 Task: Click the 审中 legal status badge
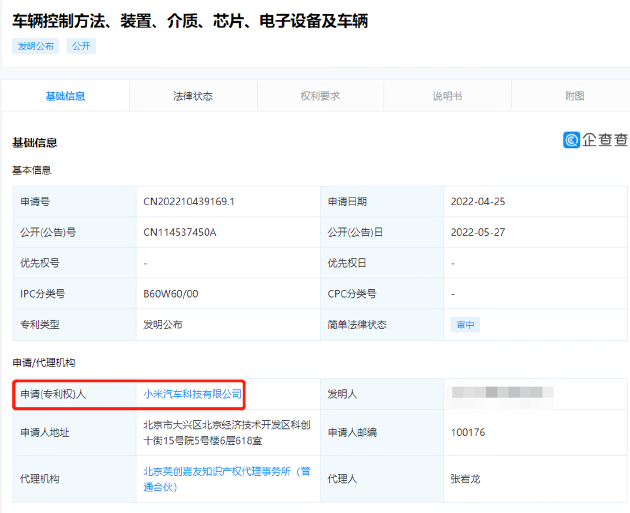465,325
